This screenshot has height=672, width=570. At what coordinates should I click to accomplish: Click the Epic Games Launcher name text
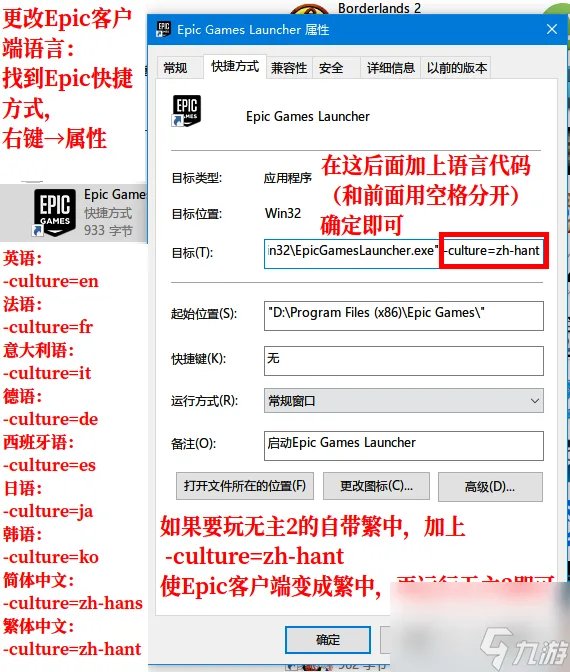pos(308,117)
